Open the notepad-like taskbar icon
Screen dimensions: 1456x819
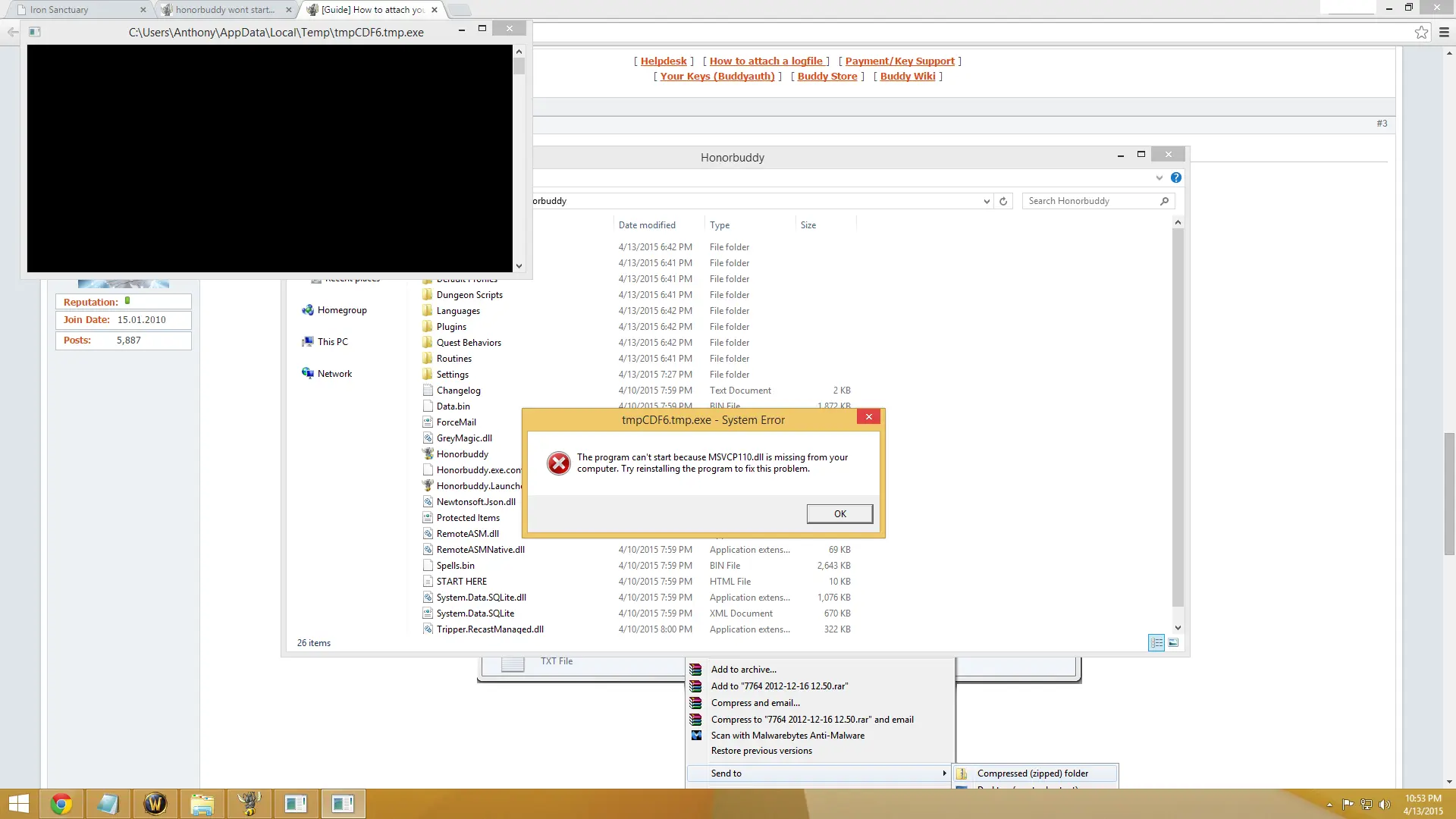[108, 804]
